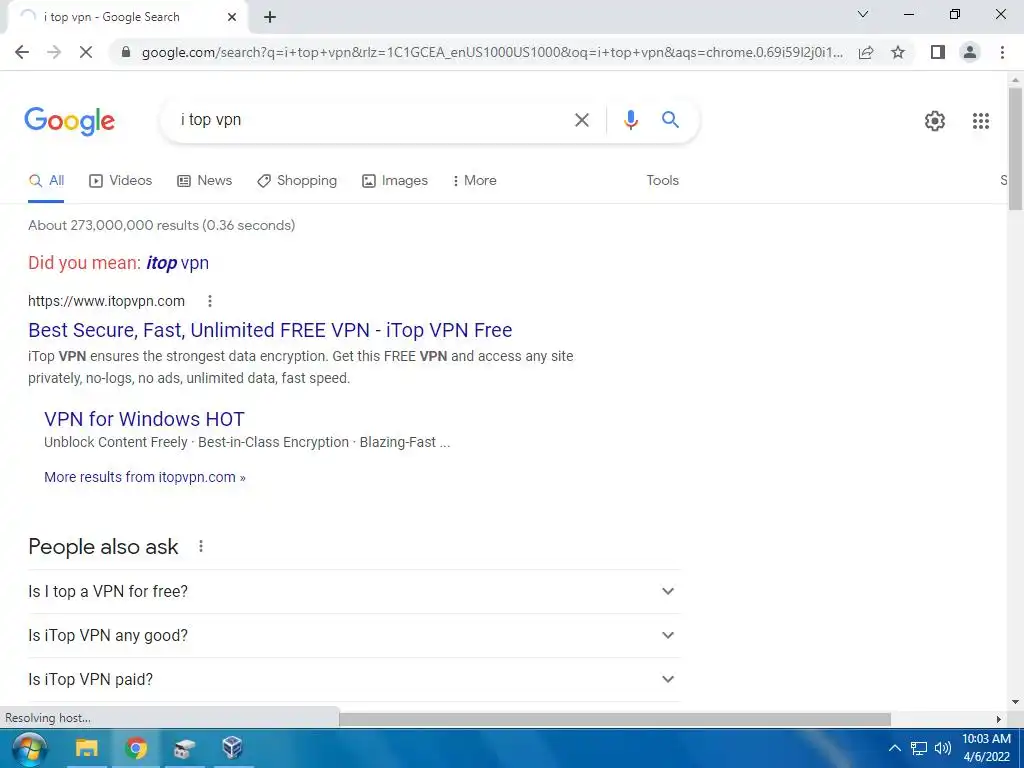Submit search with magnifier icon
The image size is (1024, 768).
tap(670, 120)
